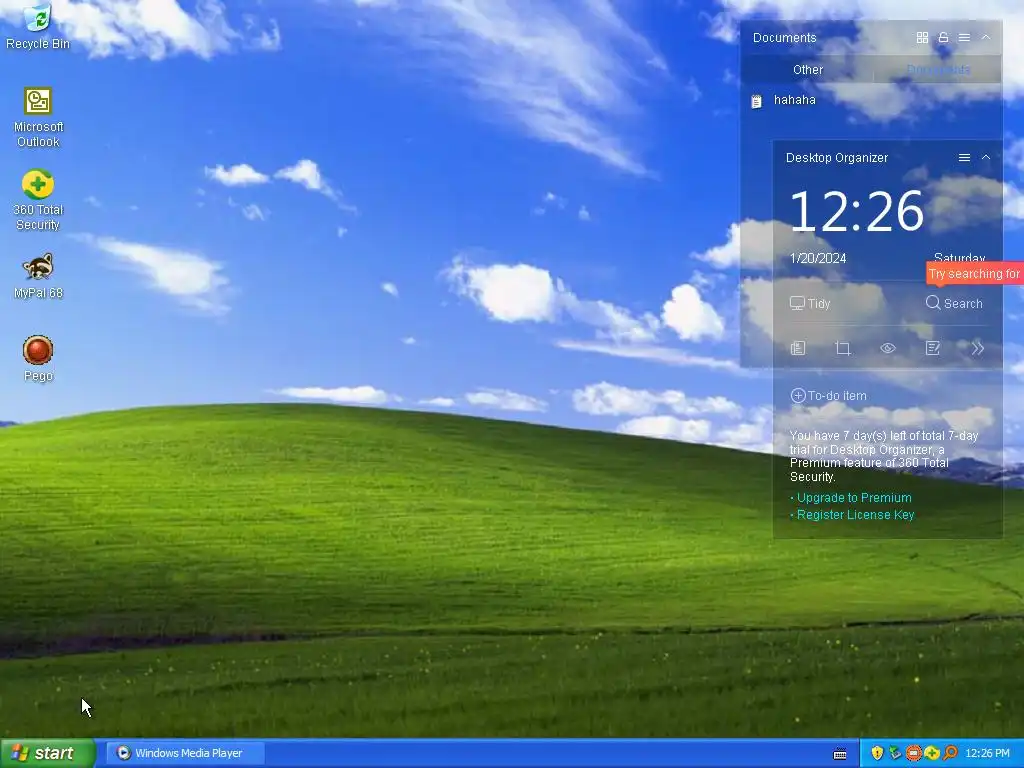This screenshot has width=1024, height=768.
Task: Switch to the faded Documents tab
Action: [x=938, y=70]
